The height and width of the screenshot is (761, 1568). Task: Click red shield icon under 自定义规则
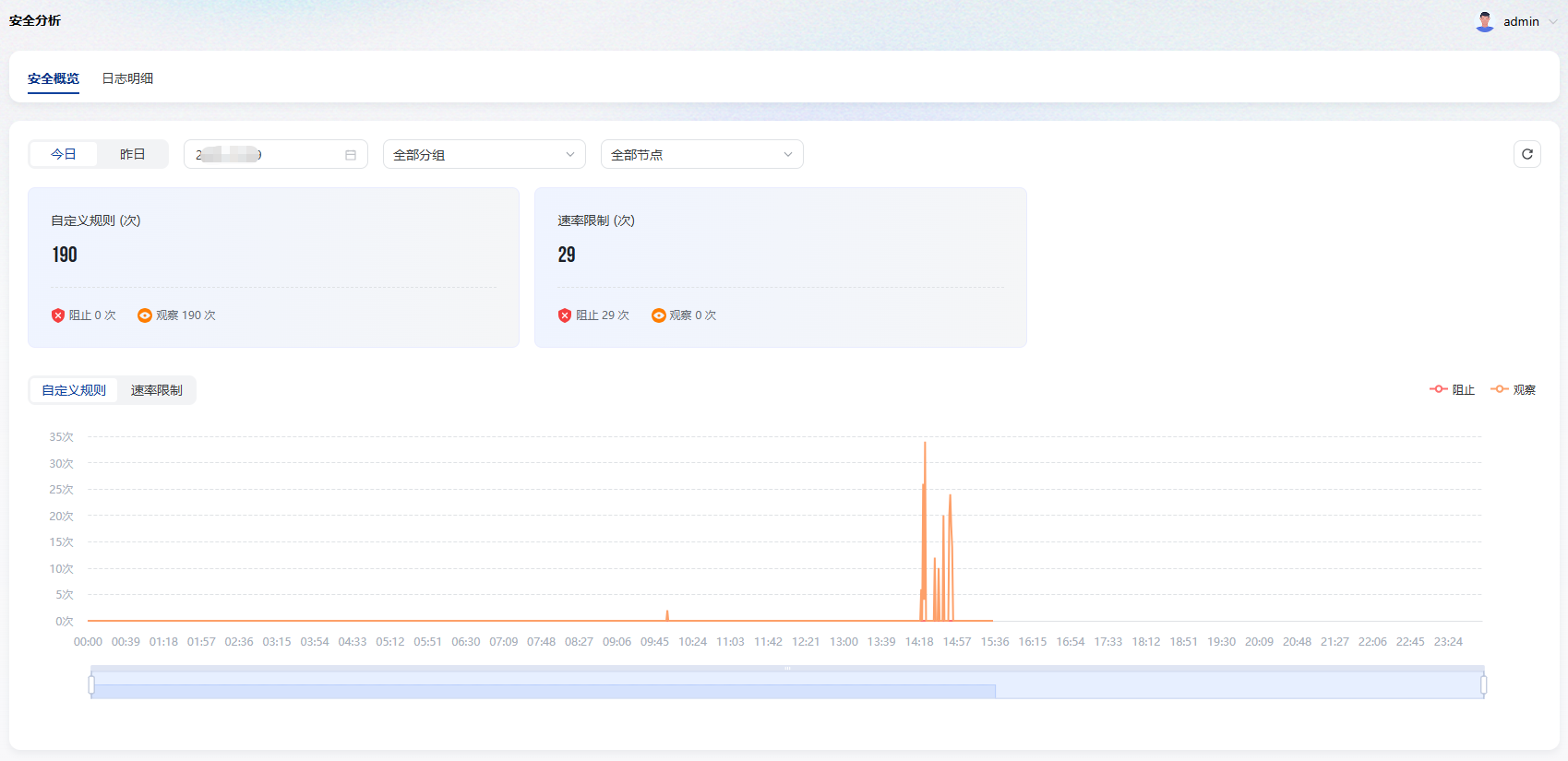pos(58,315)
